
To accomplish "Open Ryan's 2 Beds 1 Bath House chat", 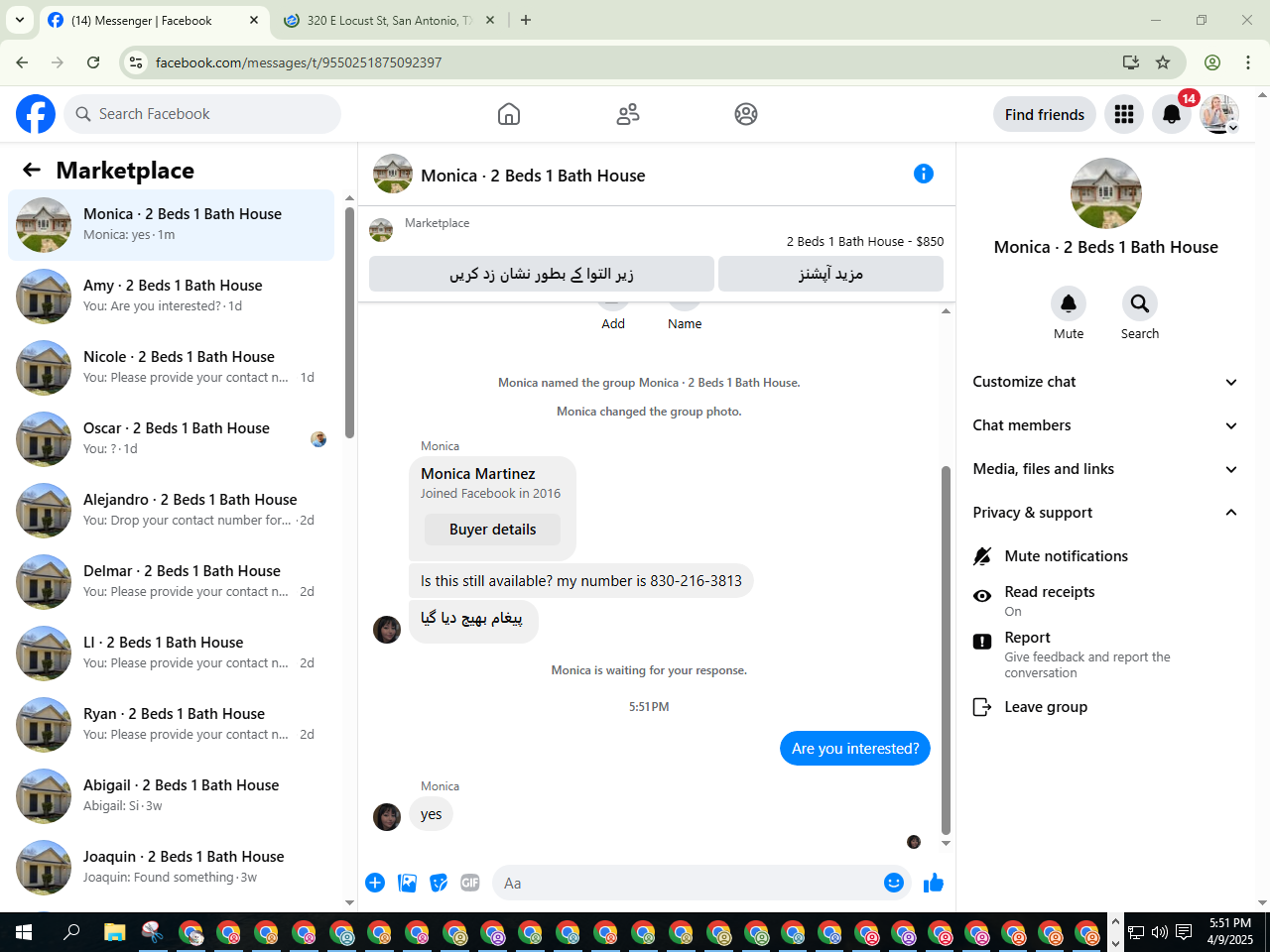I will [172, 725].
